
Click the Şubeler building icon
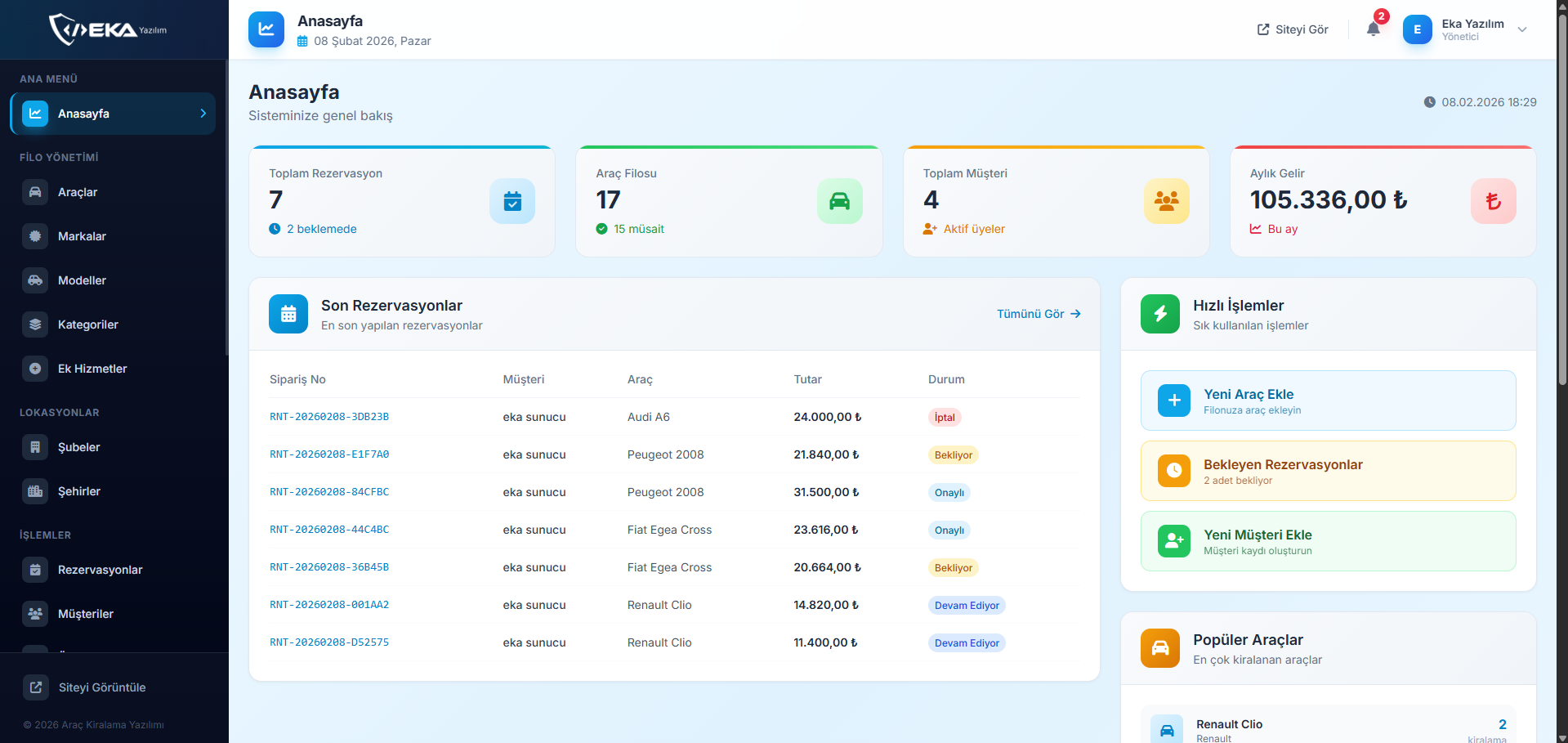35,447
